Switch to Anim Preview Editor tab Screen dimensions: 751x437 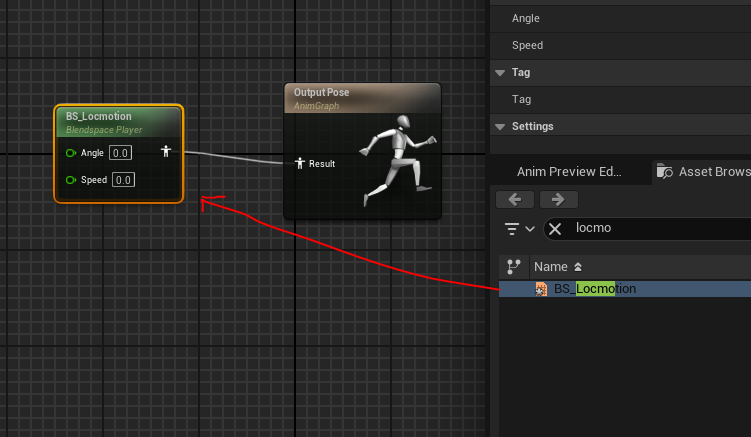tap(569, 172)
